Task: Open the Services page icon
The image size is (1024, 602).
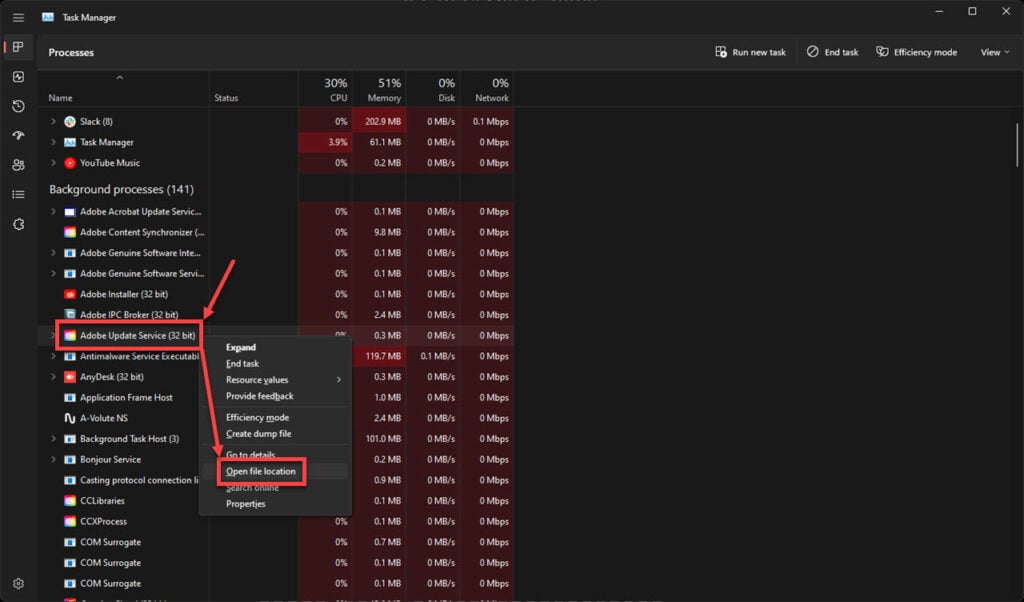Action: click(x=18, y=224)
